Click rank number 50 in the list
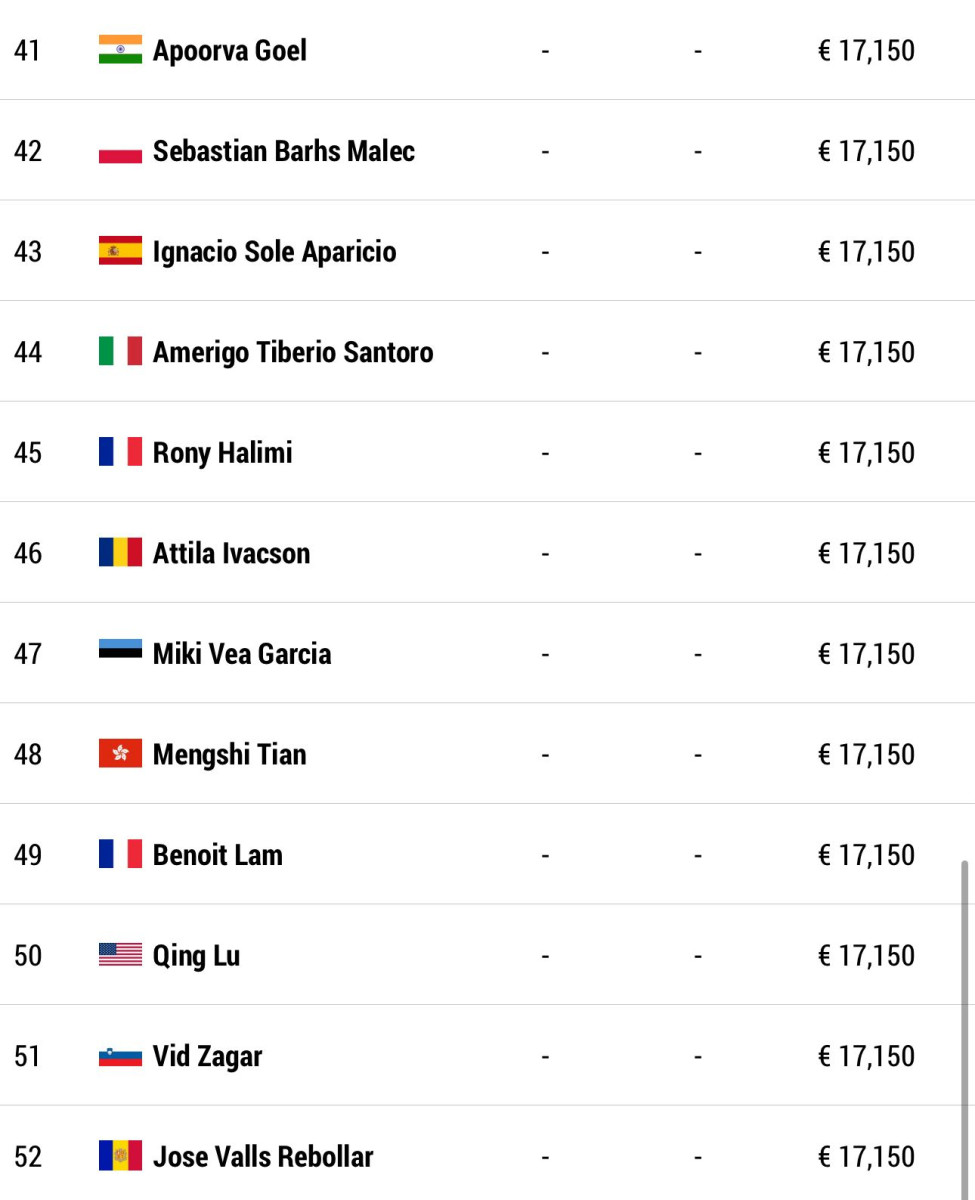The width and height of the screenshot is (975, 1200). point(28,955)
